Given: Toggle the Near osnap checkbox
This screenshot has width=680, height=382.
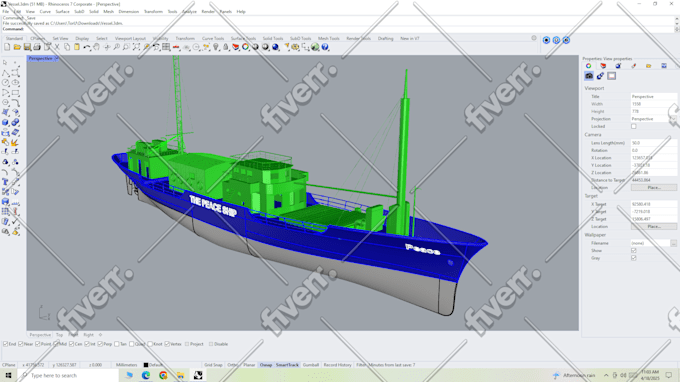Looking at the screenshot, I should tap(21, 344).
